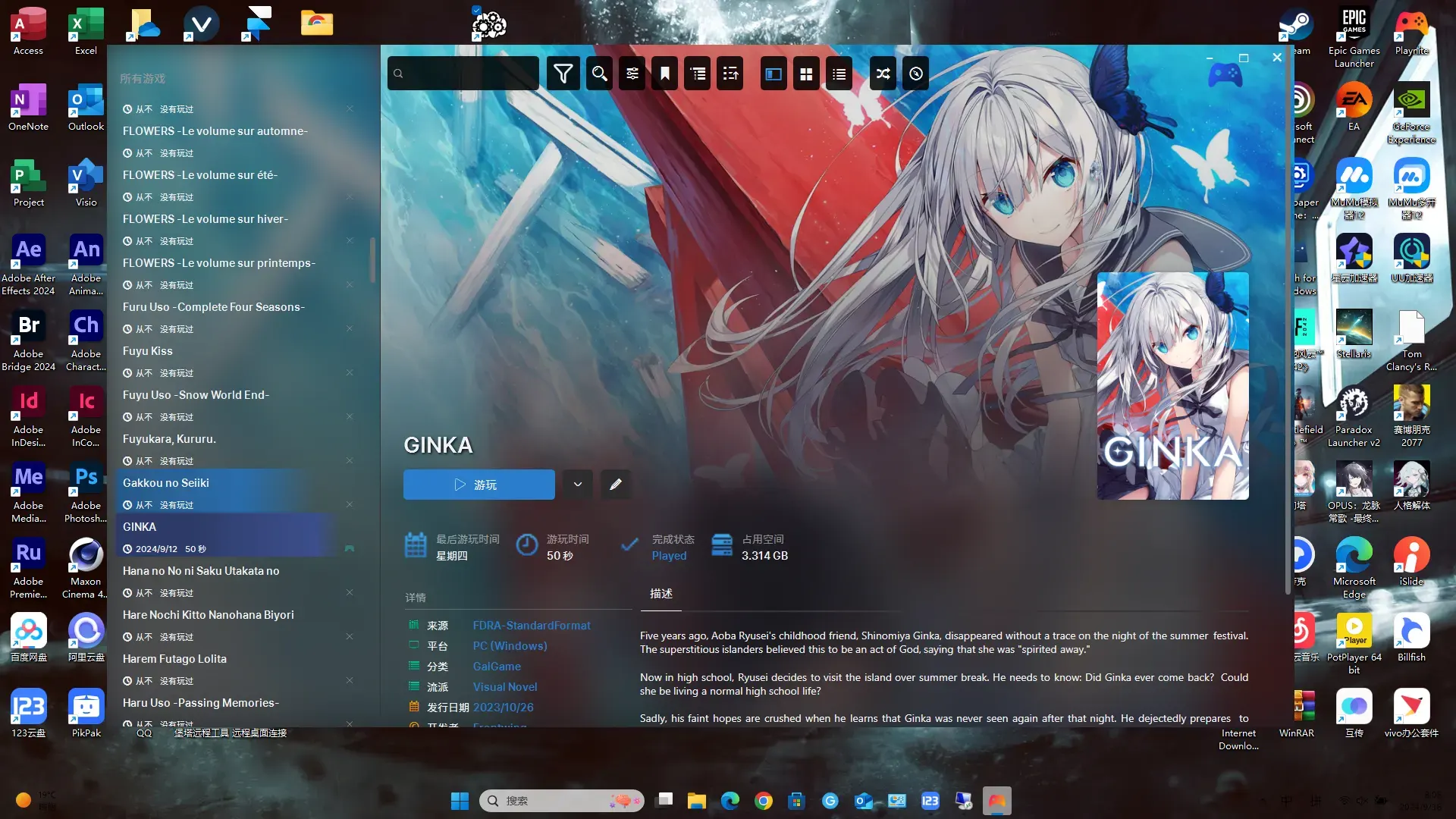Image resolution: width=1456 pixels, height=819 pixels.
Task: Open the filter panel in Playnite toolbar
Action: pyautogui.click(x=563, y=74)
